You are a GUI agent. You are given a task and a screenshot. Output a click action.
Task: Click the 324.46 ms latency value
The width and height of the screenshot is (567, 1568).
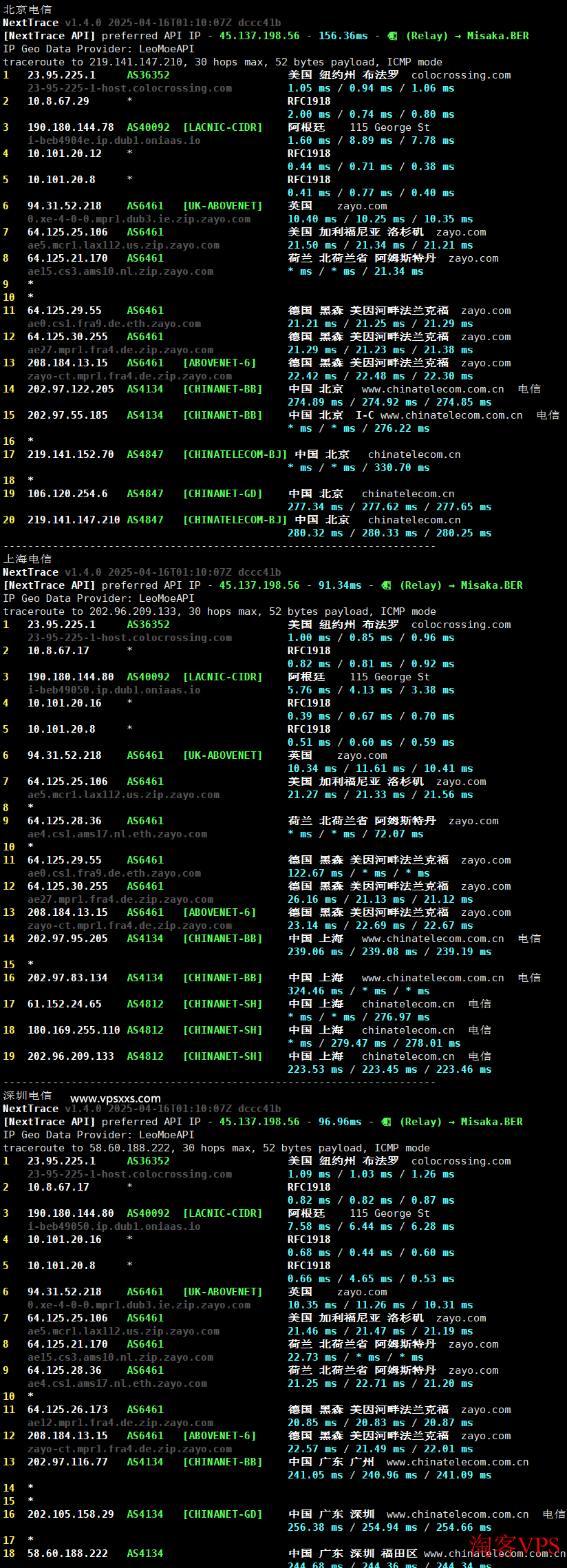click(x=315, y=991)
